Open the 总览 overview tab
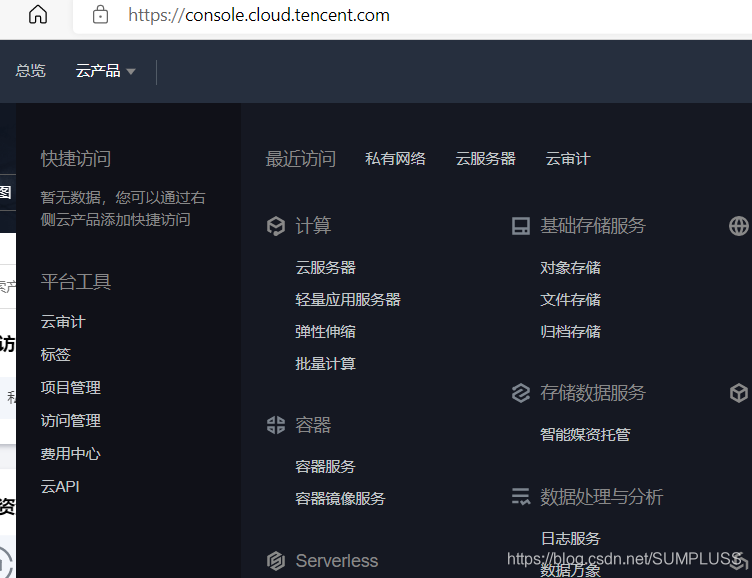 point(30,71)
